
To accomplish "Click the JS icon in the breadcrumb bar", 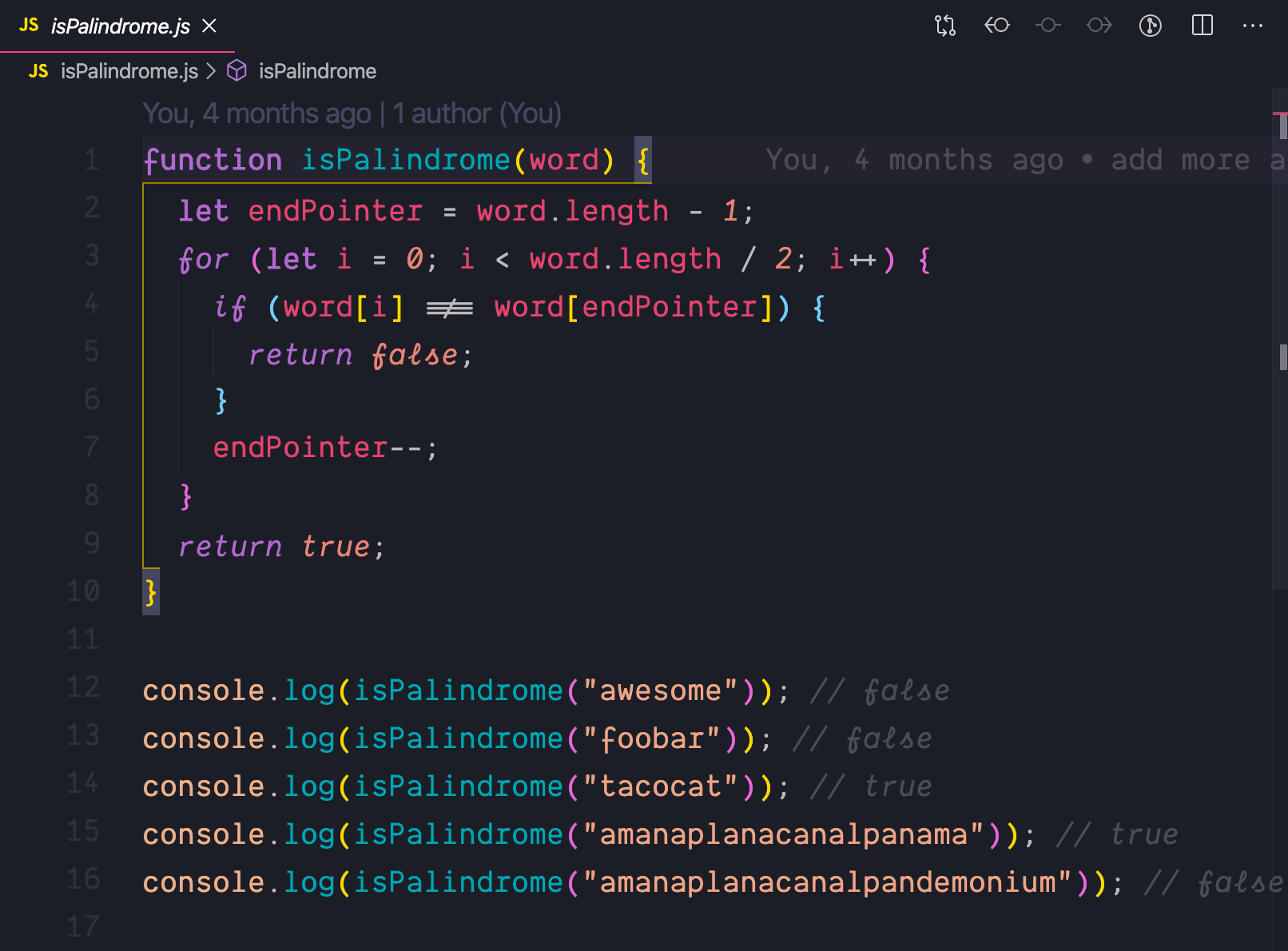I will coord(38,71).
